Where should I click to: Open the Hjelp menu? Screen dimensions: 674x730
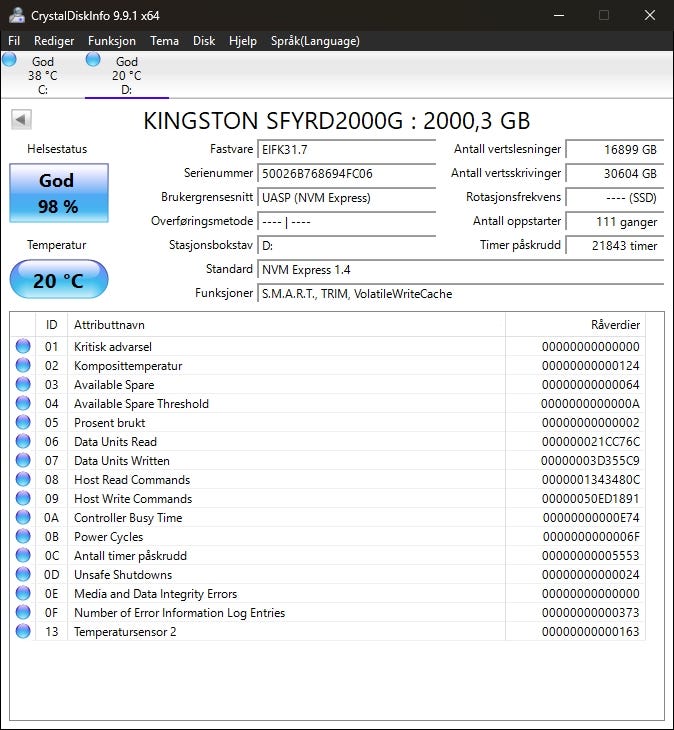pos(243,41)
